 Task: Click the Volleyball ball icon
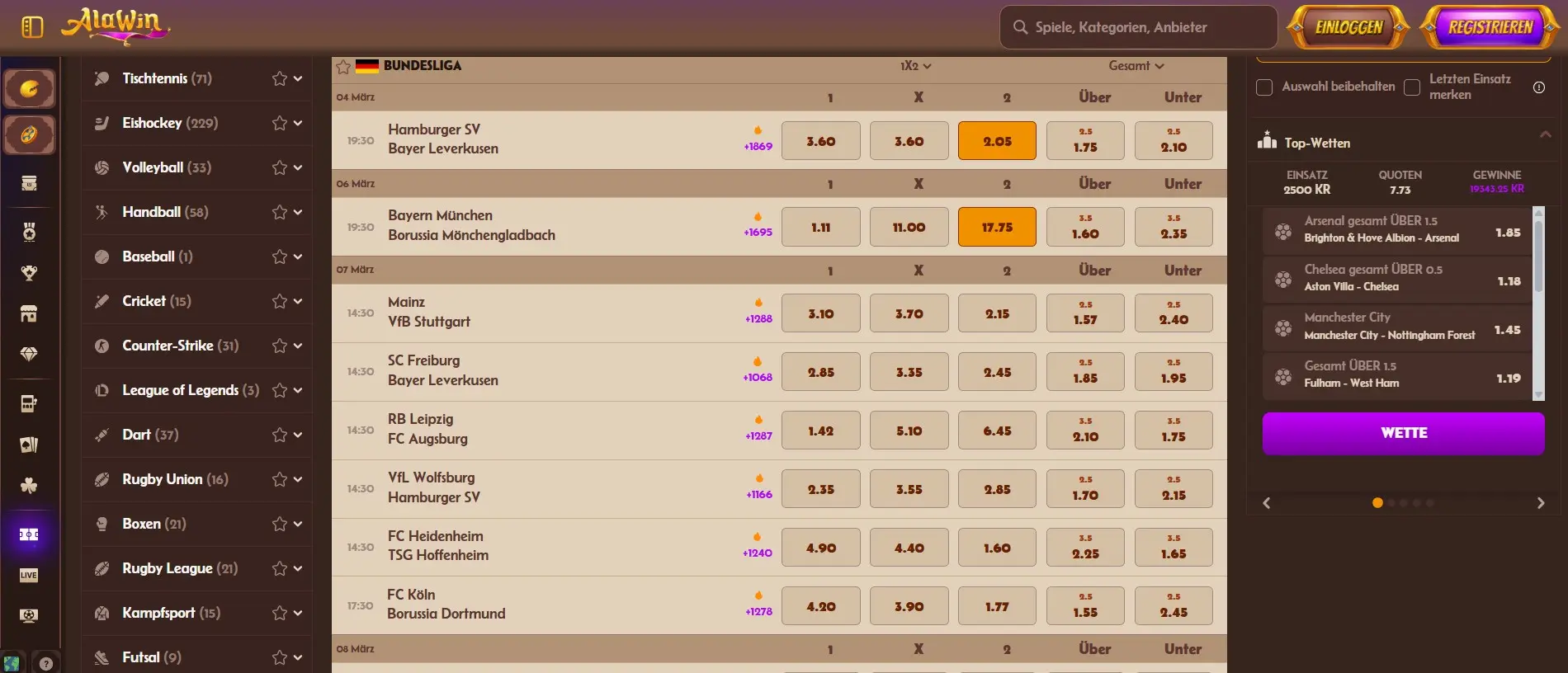[x=102, y=167]
